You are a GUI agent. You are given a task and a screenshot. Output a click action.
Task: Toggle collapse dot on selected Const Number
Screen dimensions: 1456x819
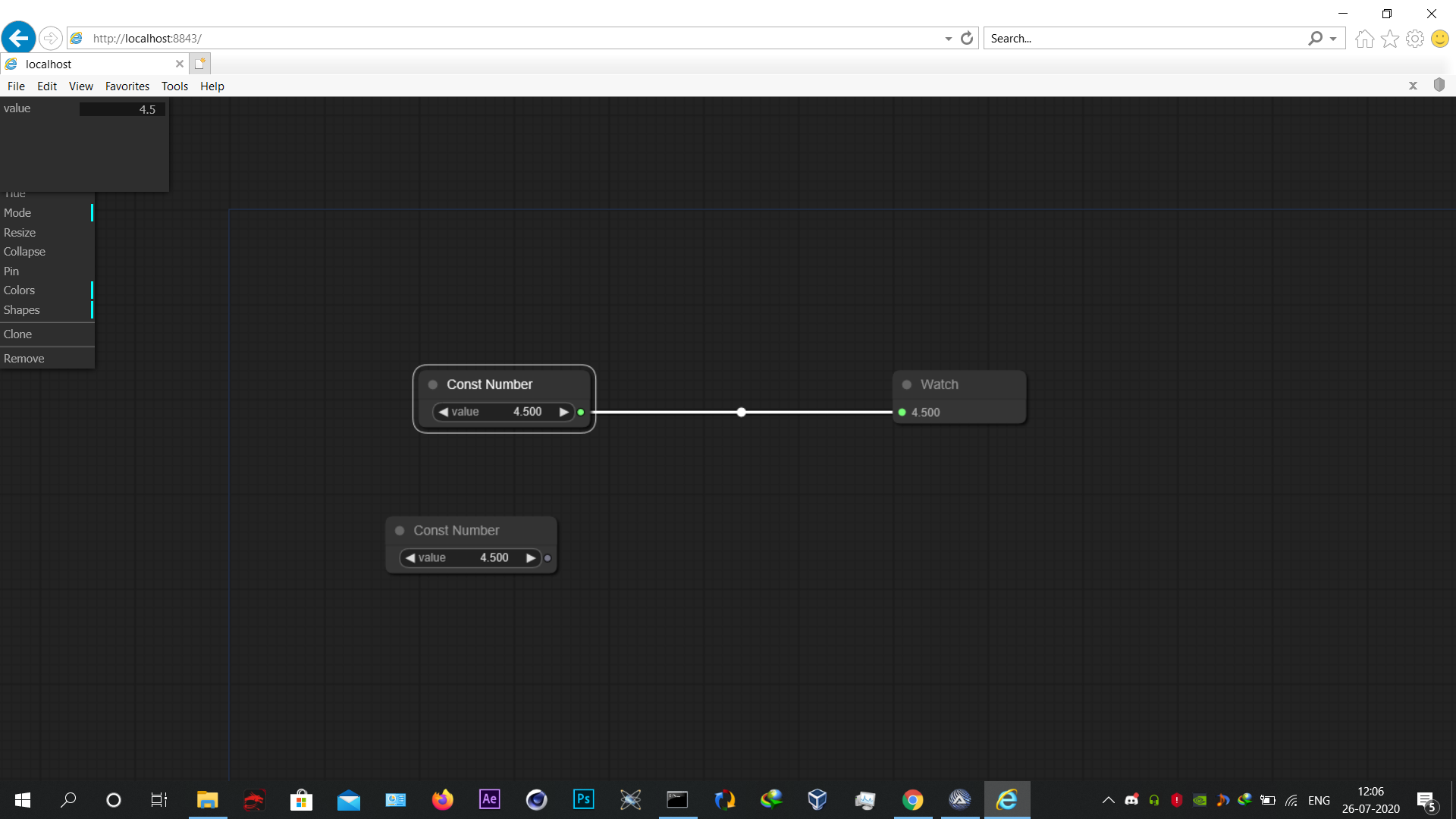[433, 384]
